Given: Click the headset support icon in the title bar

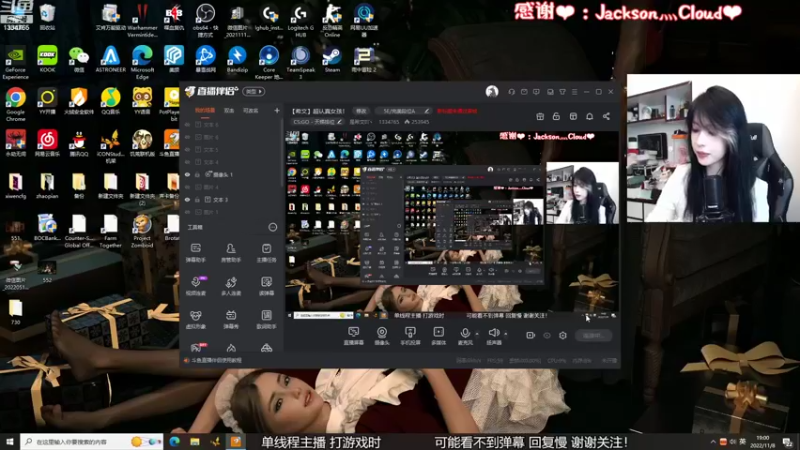Looking at the screenshot, I should point(512,92).
